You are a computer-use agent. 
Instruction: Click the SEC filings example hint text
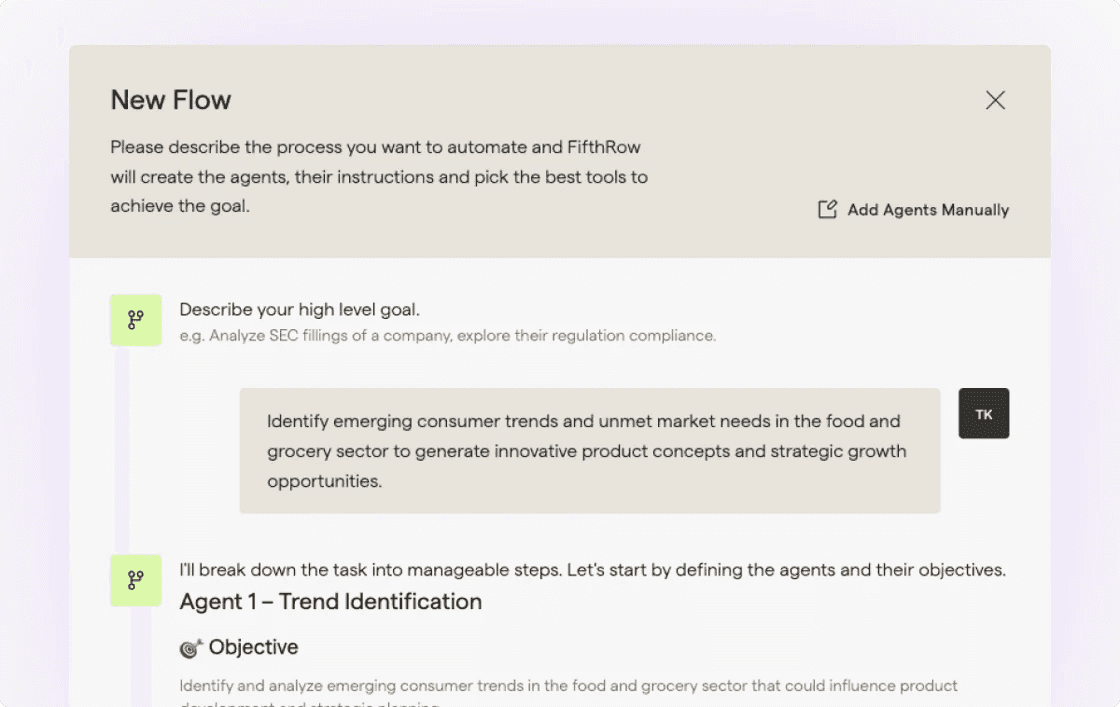coord(448,336)
